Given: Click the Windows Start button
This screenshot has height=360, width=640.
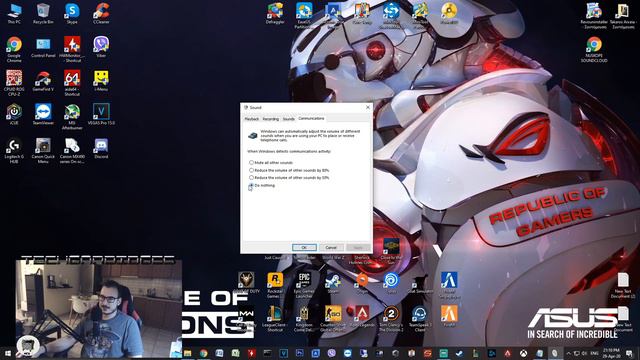Looking at the screenshot, I should click(7, 353).
